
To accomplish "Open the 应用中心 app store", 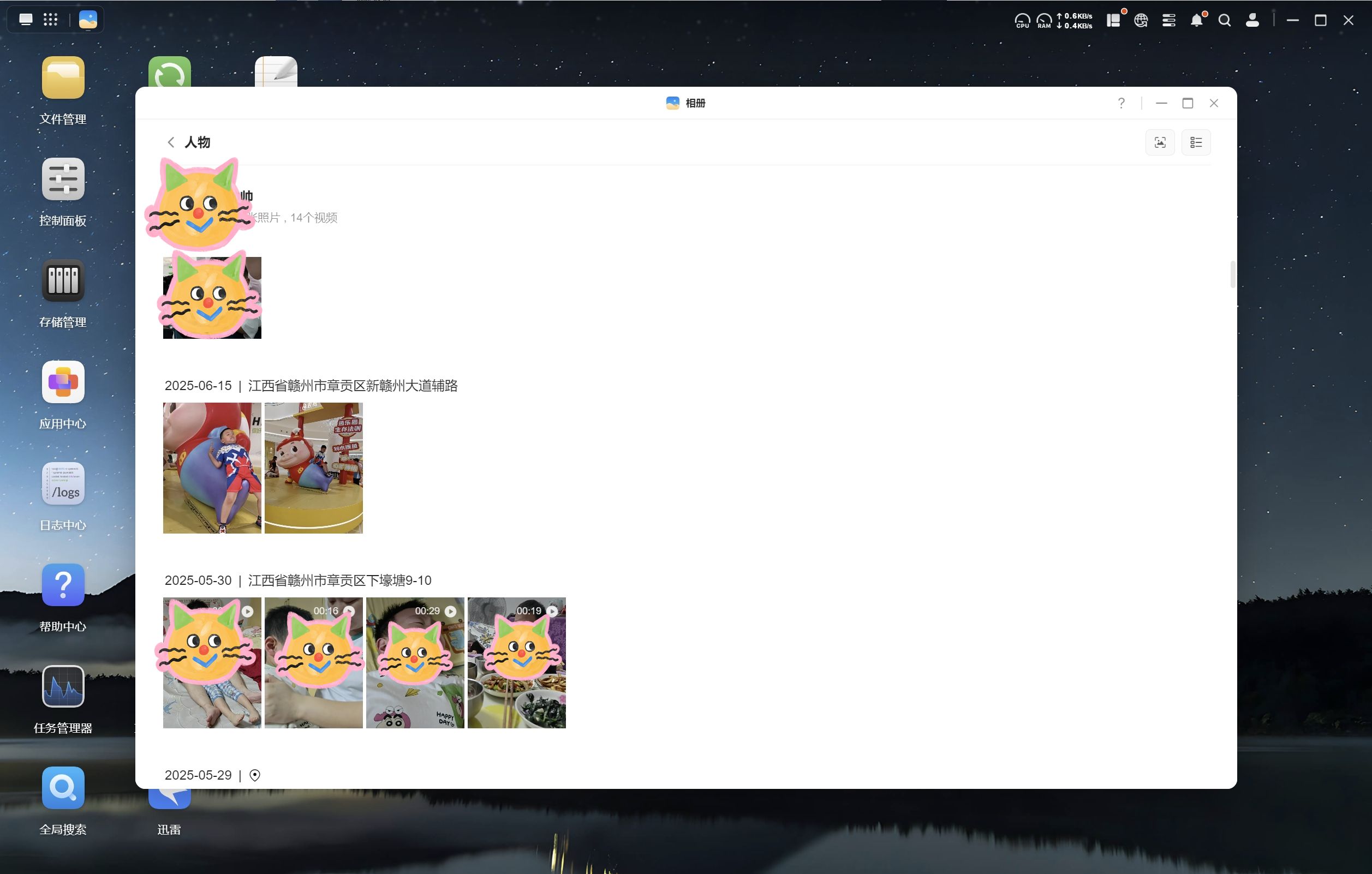I will [63, 382].
